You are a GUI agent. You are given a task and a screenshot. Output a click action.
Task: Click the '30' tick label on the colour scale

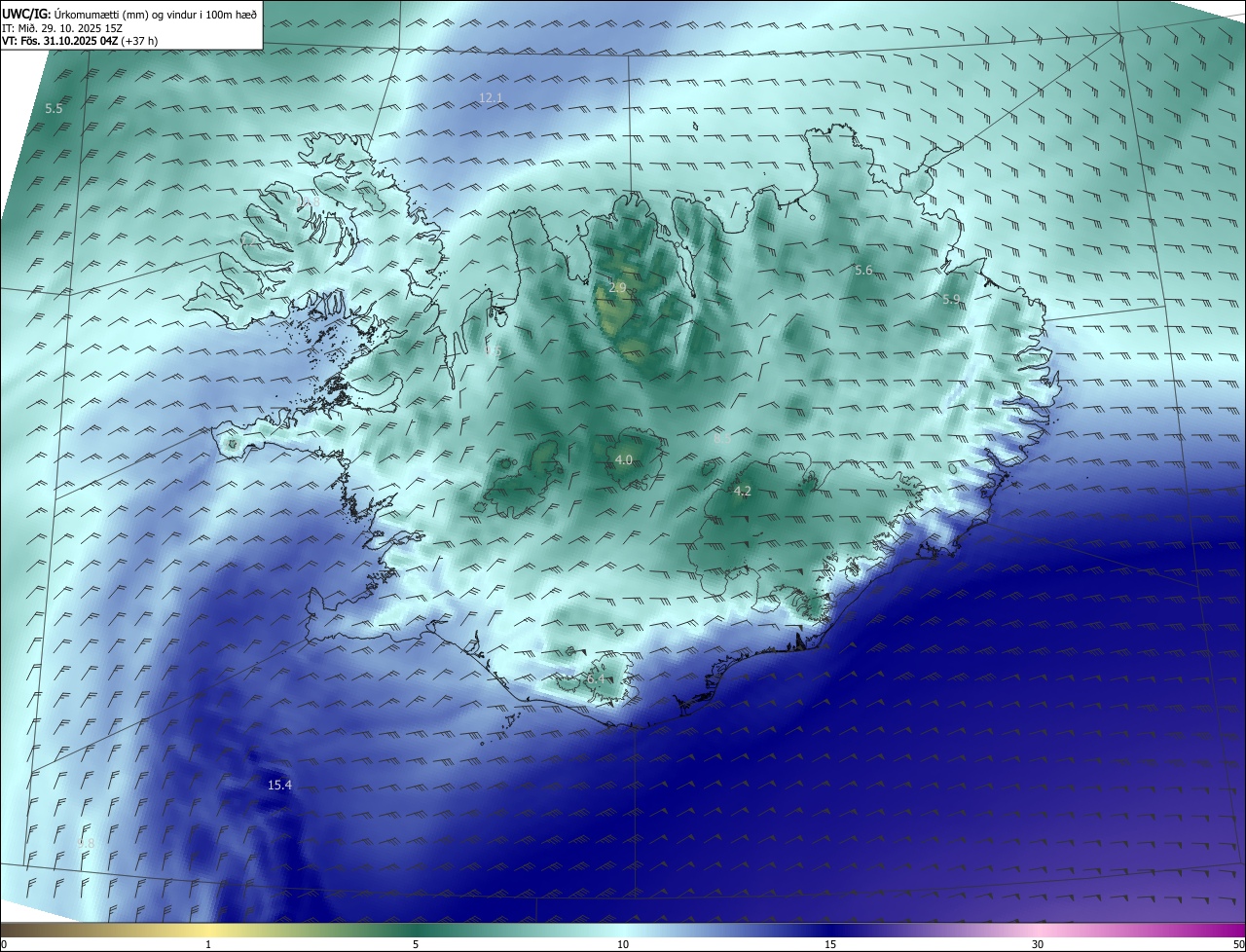[1038, 944]
